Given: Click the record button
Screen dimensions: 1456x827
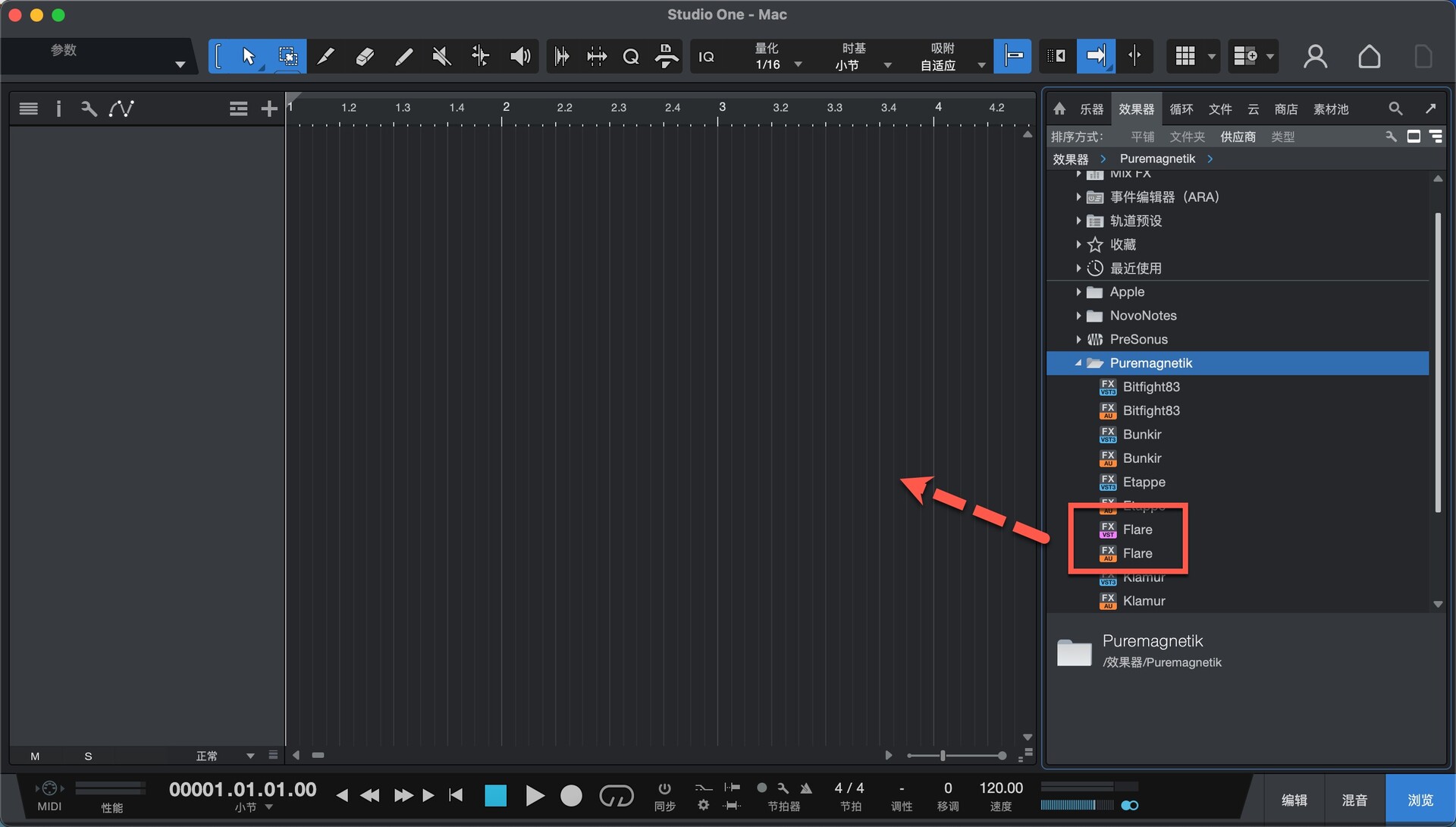Looking at the screenshot, I should (x=571, y=795).
